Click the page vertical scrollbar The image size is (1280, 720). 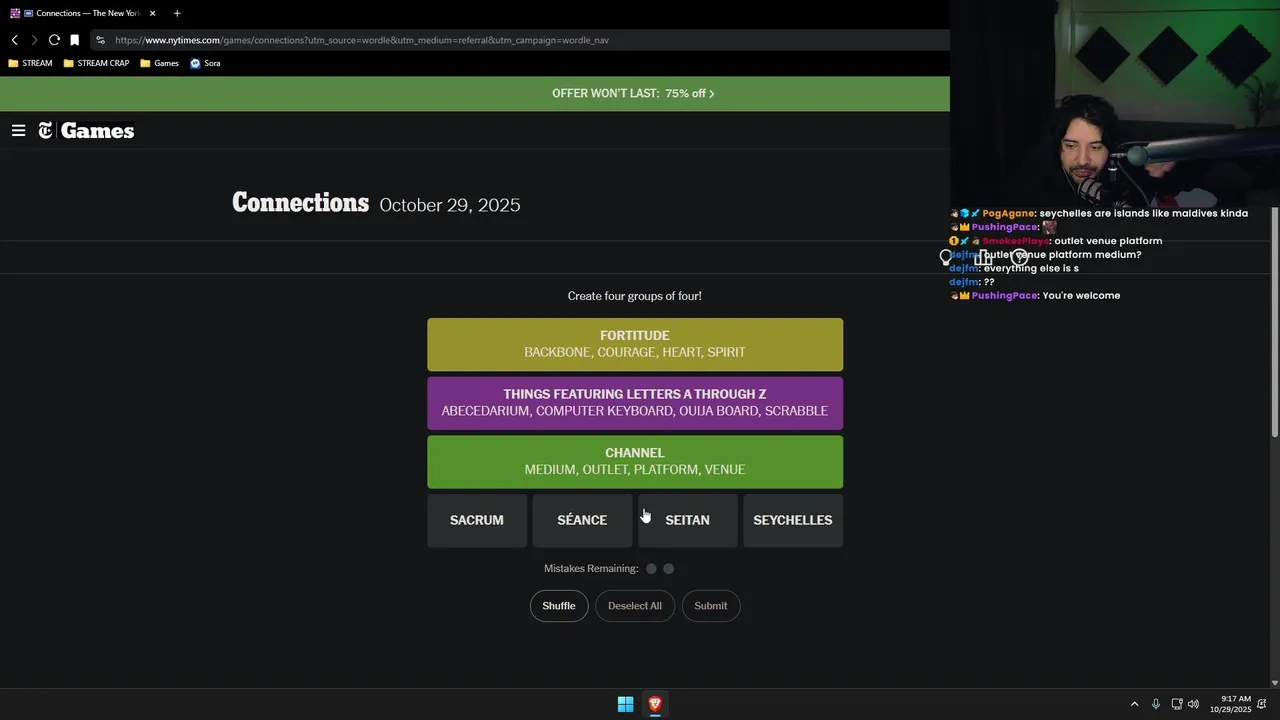(x=1274, y=320)
